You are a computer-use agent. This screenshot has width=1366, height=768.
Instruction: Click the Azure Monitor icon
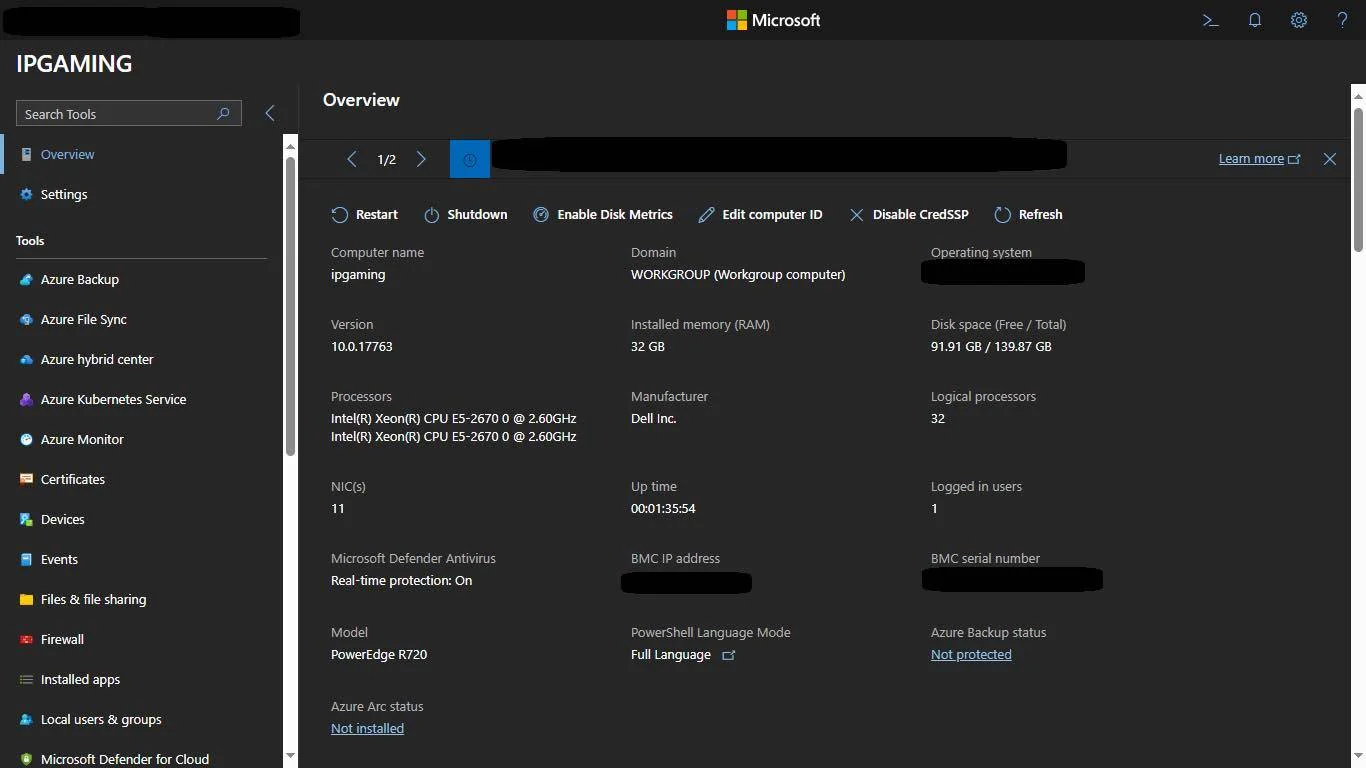(x=26, y=440)
